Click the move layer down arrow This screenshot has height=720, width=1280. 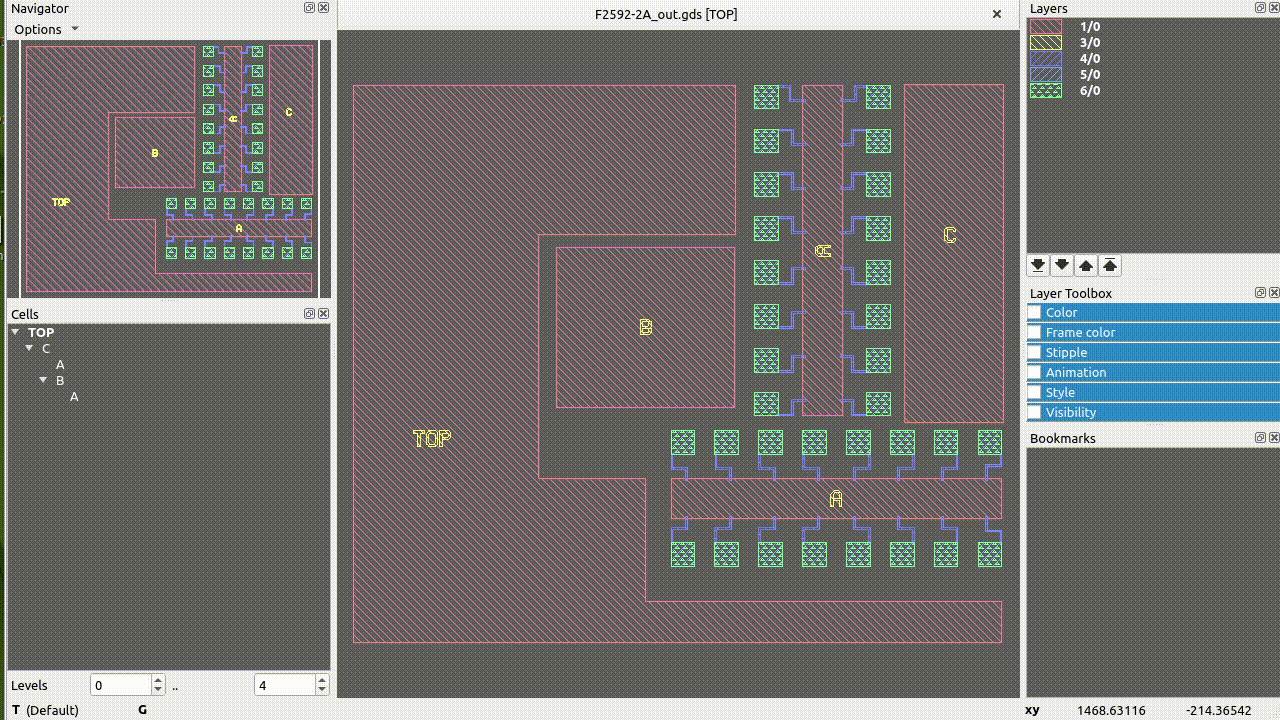pyautogui.click(x=1062, y=265)
